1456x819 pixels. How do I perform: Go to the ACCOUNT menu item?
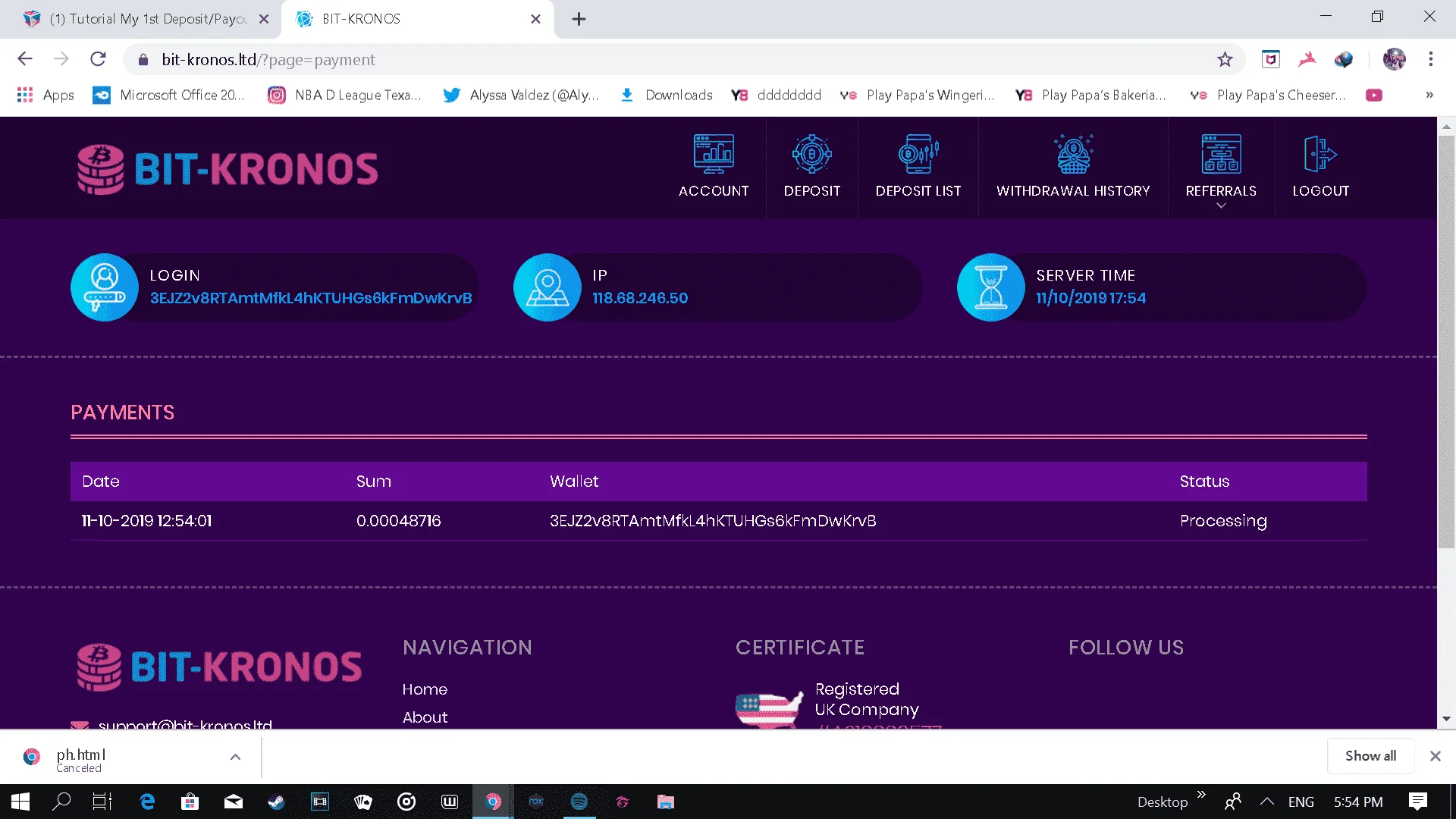pos(714,191)
